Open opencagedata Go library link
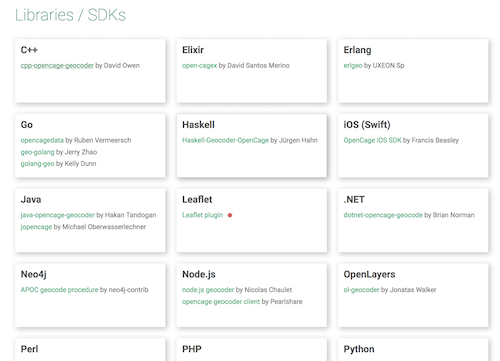Viewport: 500px width, 361px height. 42,140
